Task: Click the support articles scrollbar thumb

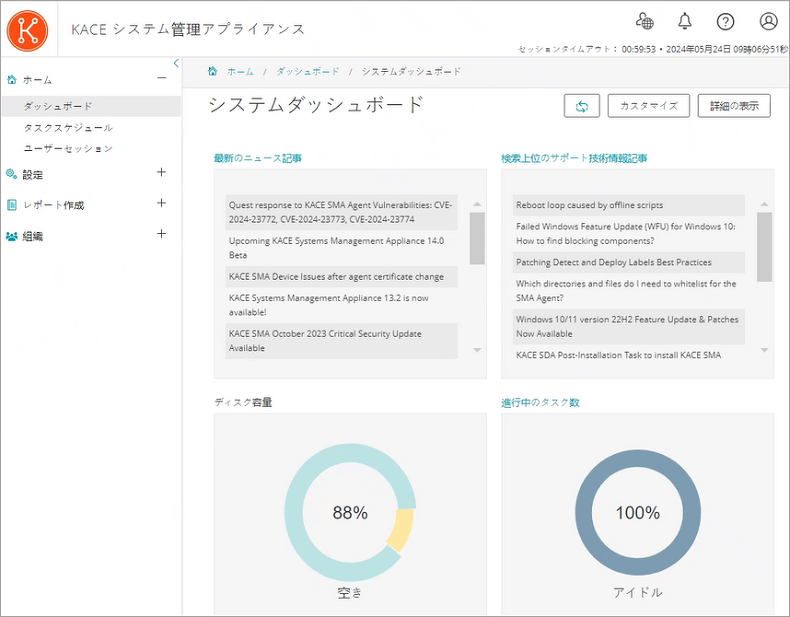Action: 764,247
